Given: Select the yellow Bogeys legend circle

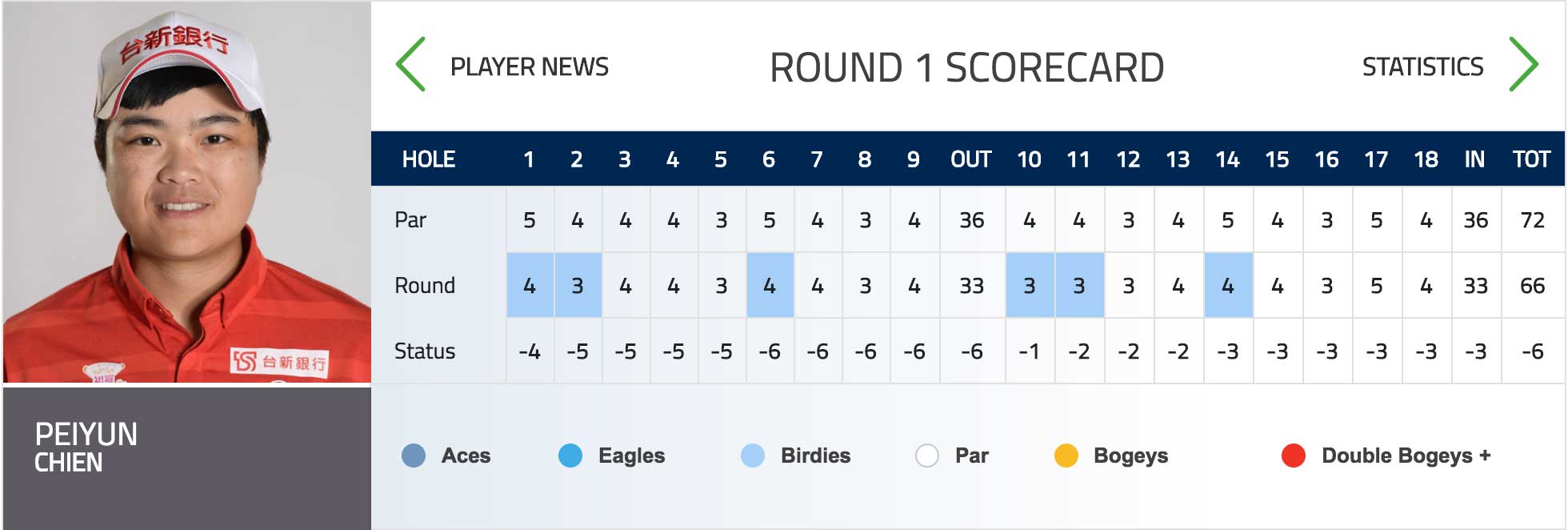Looking at the screenshot, I should [1066, 456].
